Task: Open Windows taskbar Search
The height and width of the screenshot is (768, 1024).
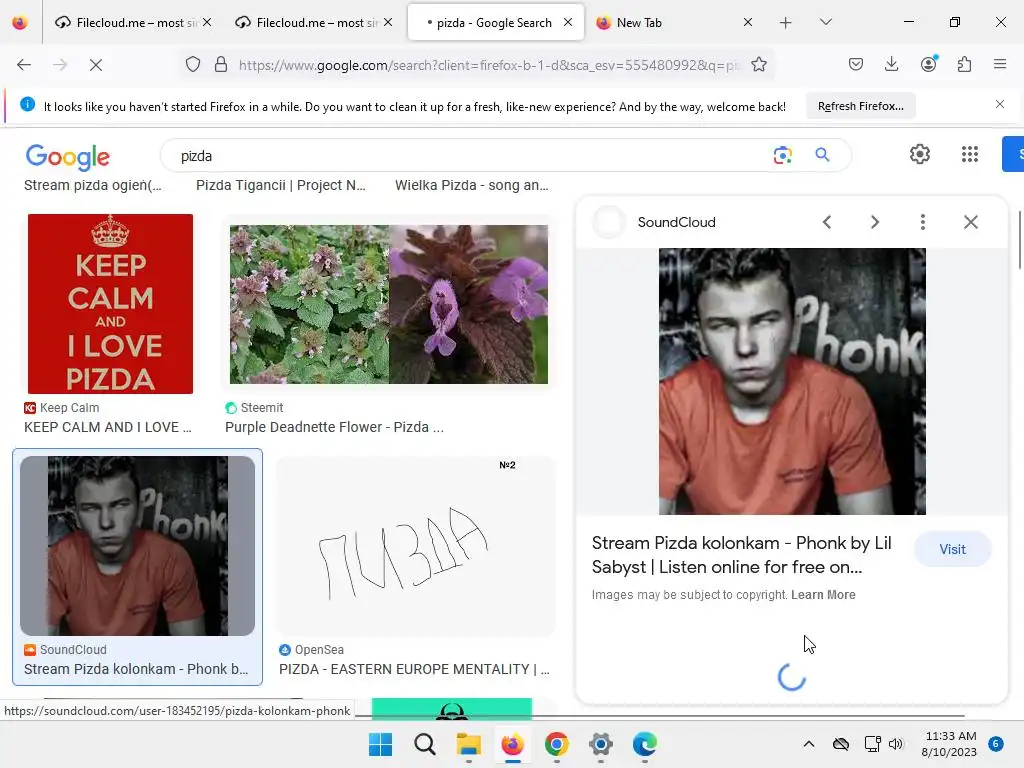Action: click(424, 744)
